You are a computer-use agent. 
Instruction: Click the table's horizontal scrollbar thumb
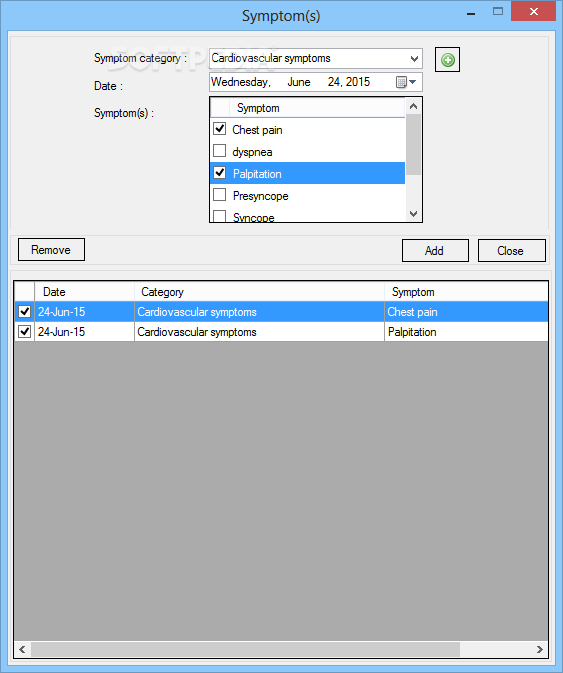tap(245, 649)
